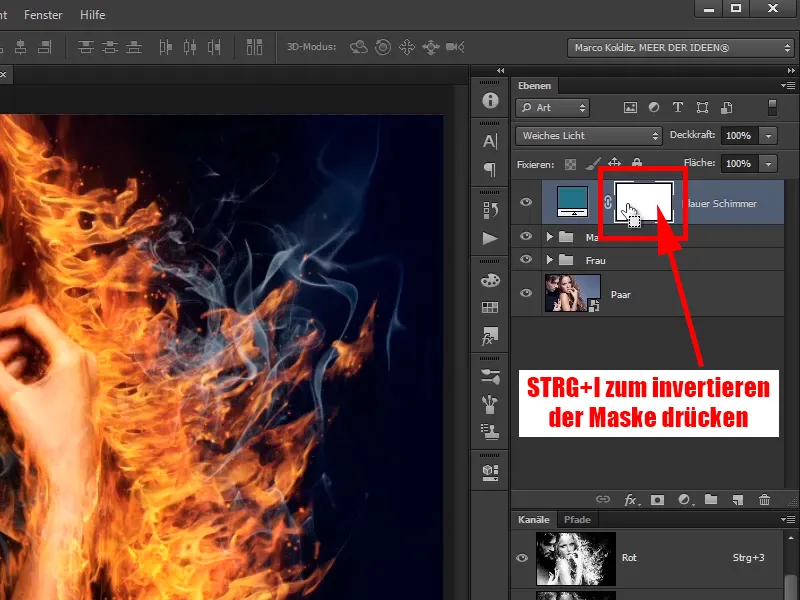Image resolution: width=800 pixels, height=600 pixels.
Task: Select 3D pan mode icon
Action: 407,47
